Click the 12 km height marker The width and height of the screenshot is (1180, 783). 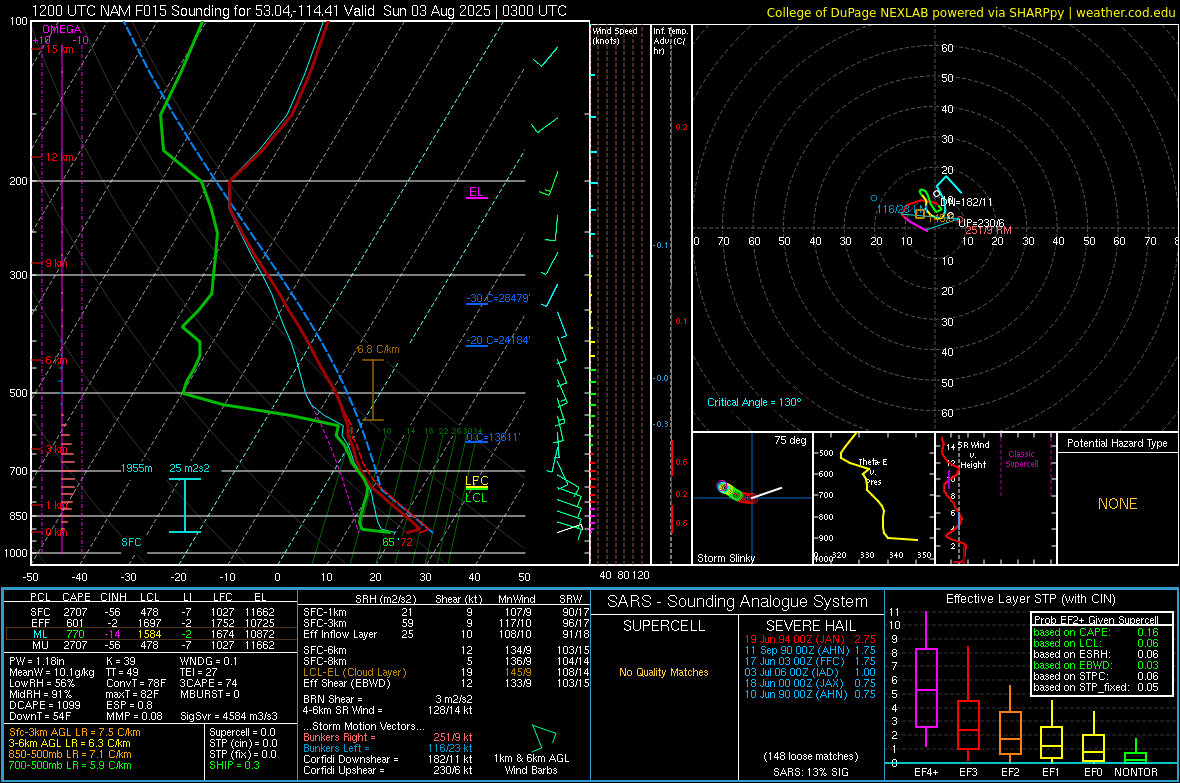tap(60, 157)
